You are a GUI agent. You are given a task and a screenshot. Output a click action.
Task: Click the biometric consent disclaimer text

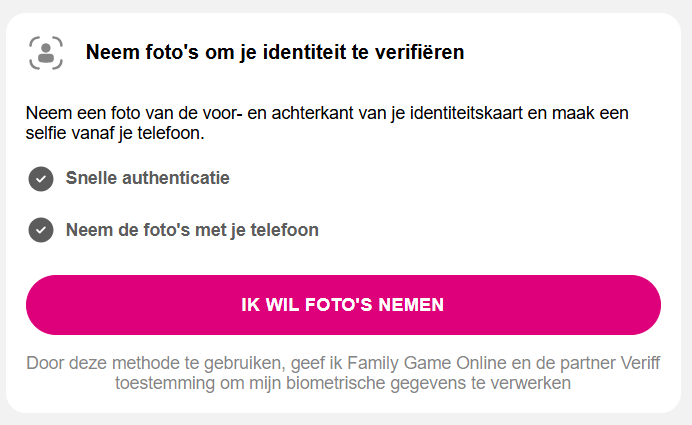(x=343, y=373)
